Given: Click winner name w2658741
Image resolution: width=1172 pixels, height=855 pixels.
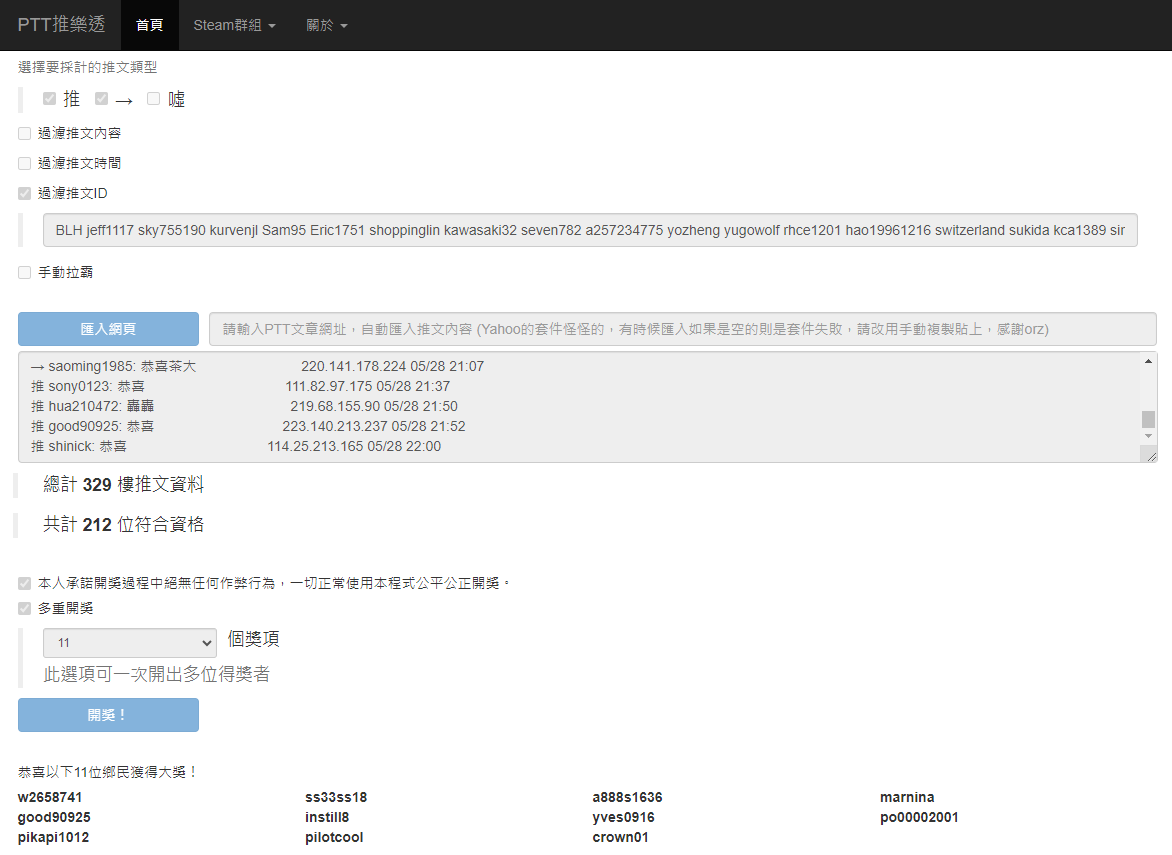Looking at the screenshot, I should coord(50,797).
